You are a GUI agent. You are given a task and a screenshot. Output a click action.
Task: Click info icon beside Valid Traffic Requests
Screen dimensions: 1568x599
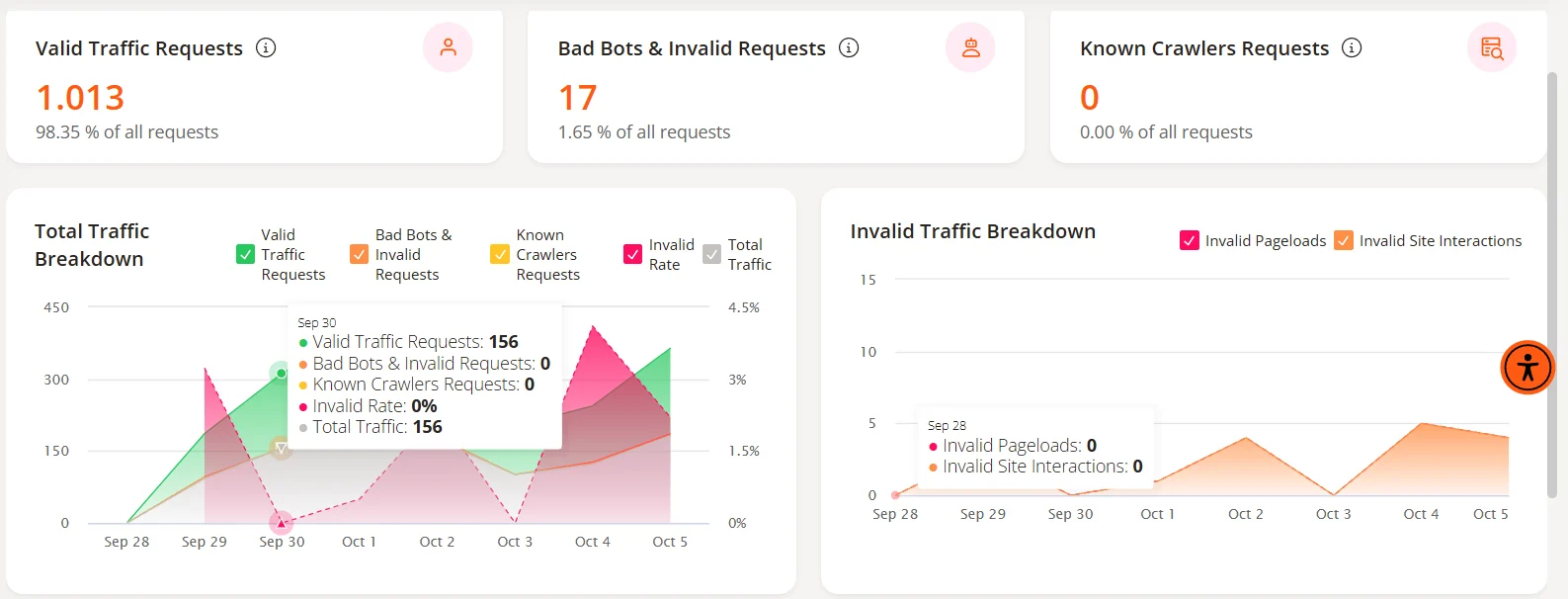[x=266, y=47]
